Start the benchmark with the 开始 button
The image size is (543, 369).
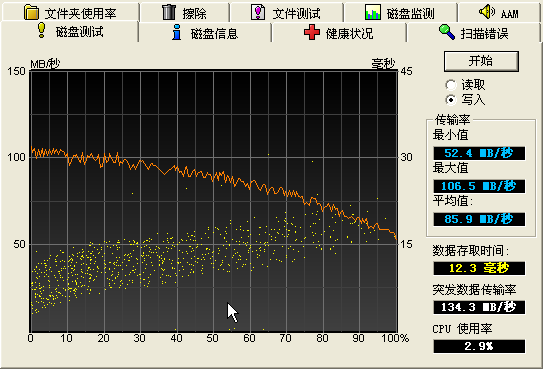click(x=481, y=61)
